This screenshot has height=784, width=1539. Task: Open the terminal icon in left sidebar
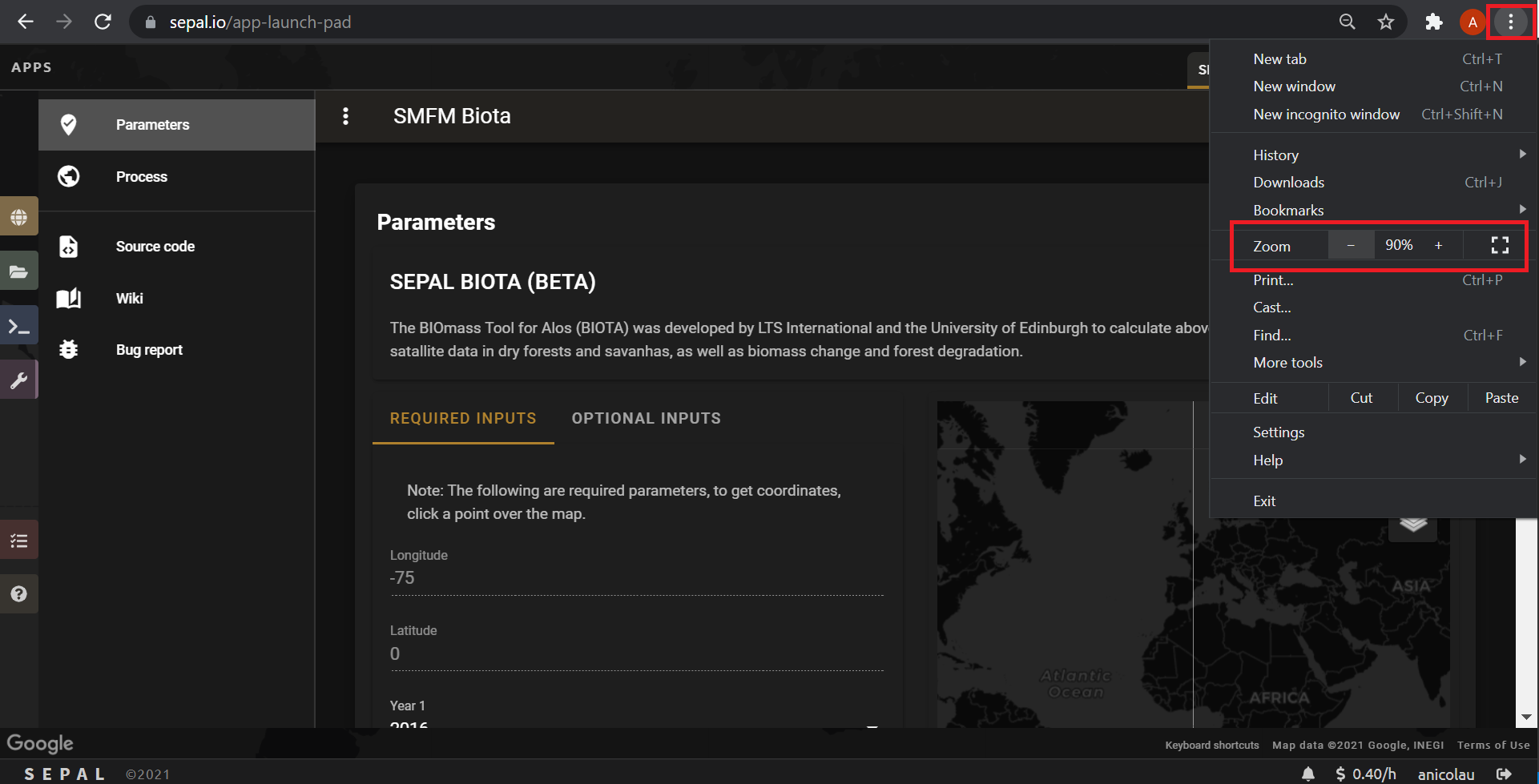[19, 326]
